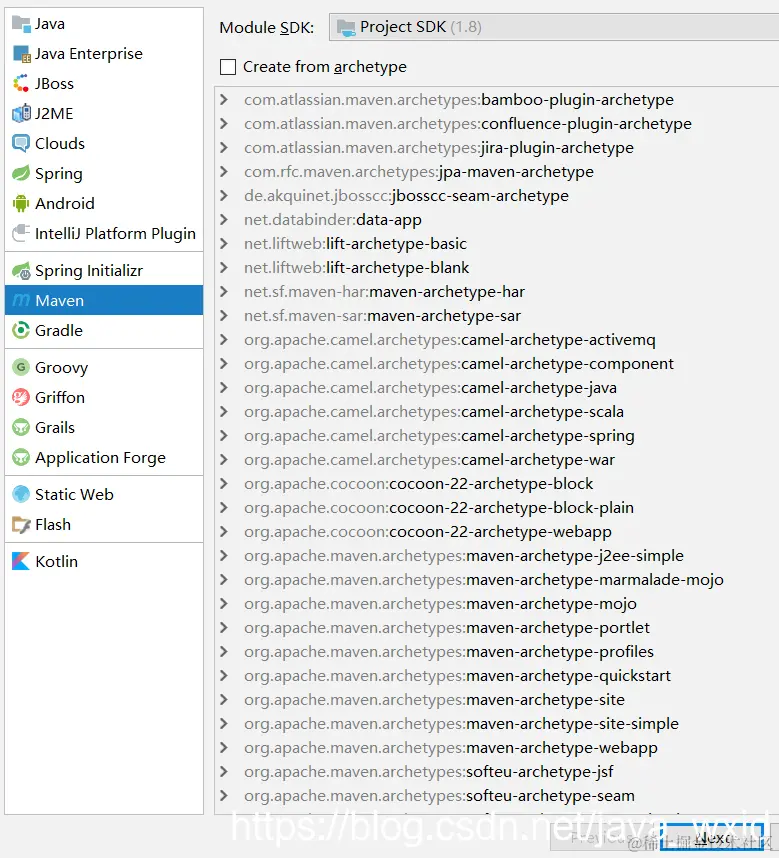Select jbosscc-seam-archetype entry
779x858 pixels.
point(406,196)
